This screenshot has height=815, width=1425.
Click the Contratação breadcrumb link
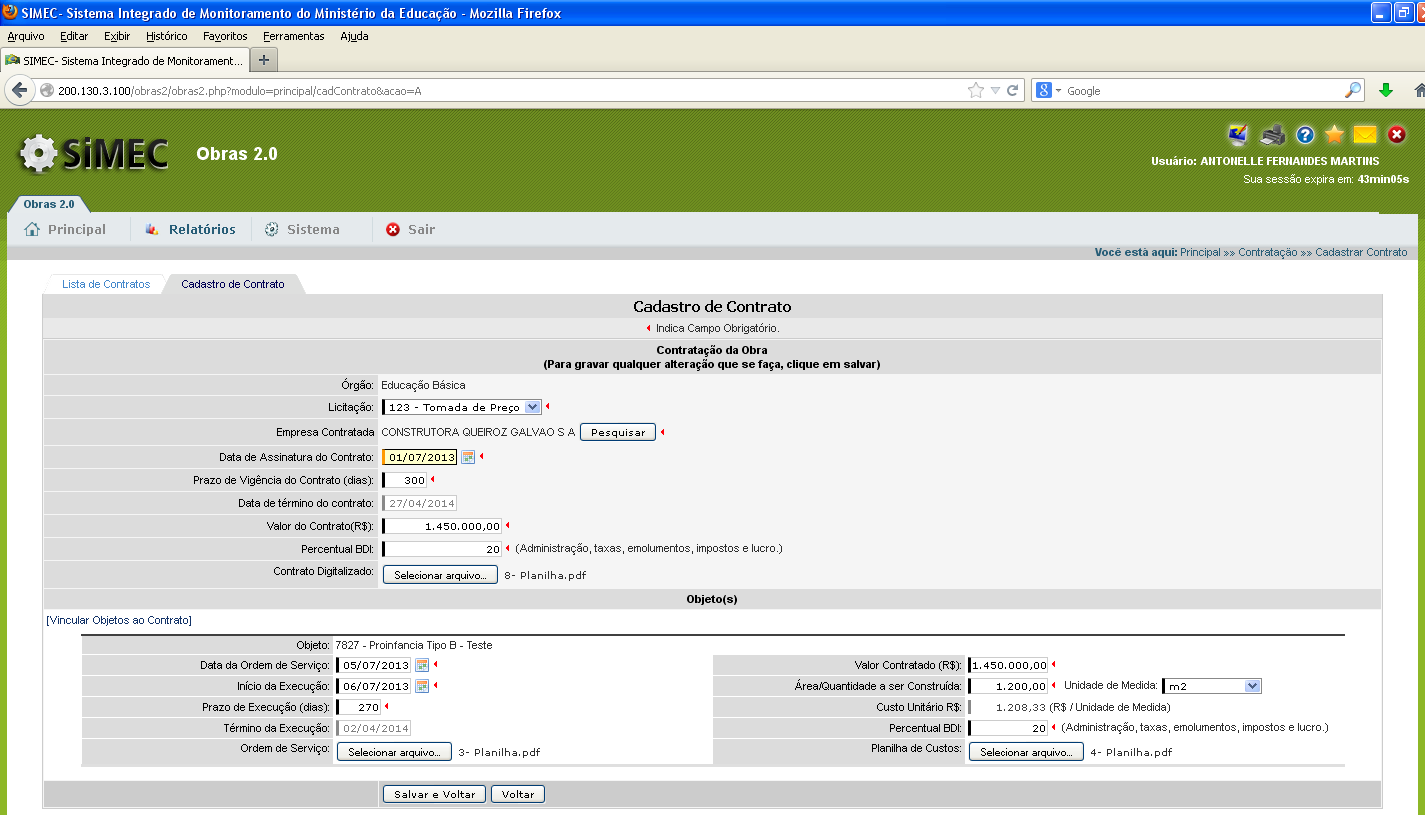click(1267, 252)
